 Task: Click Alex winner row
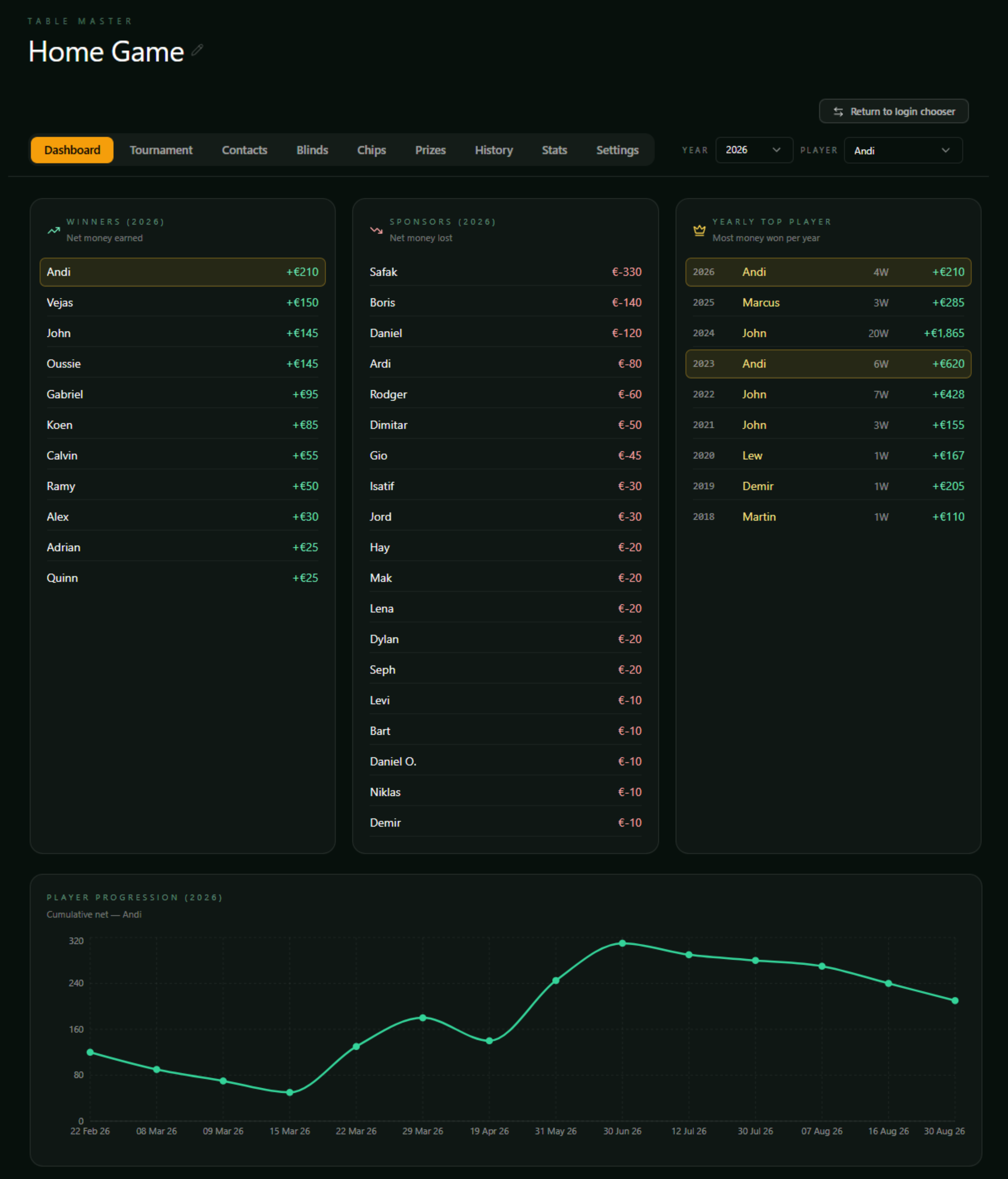click(x=182, y=517)
